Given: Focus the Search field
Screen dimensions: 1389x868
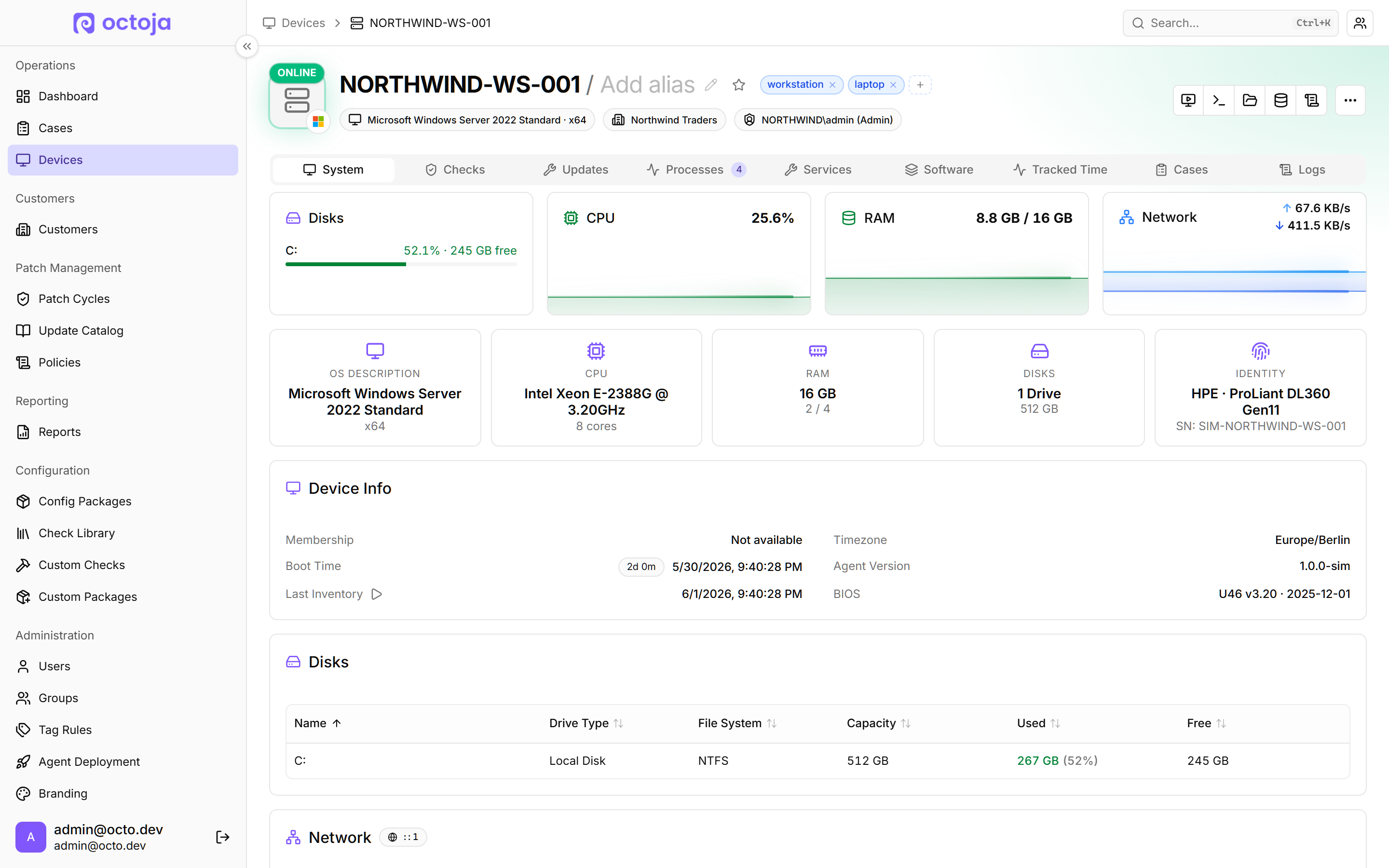Looking at the screenshot, I should pyautogui.click(x=1231, y=23).
